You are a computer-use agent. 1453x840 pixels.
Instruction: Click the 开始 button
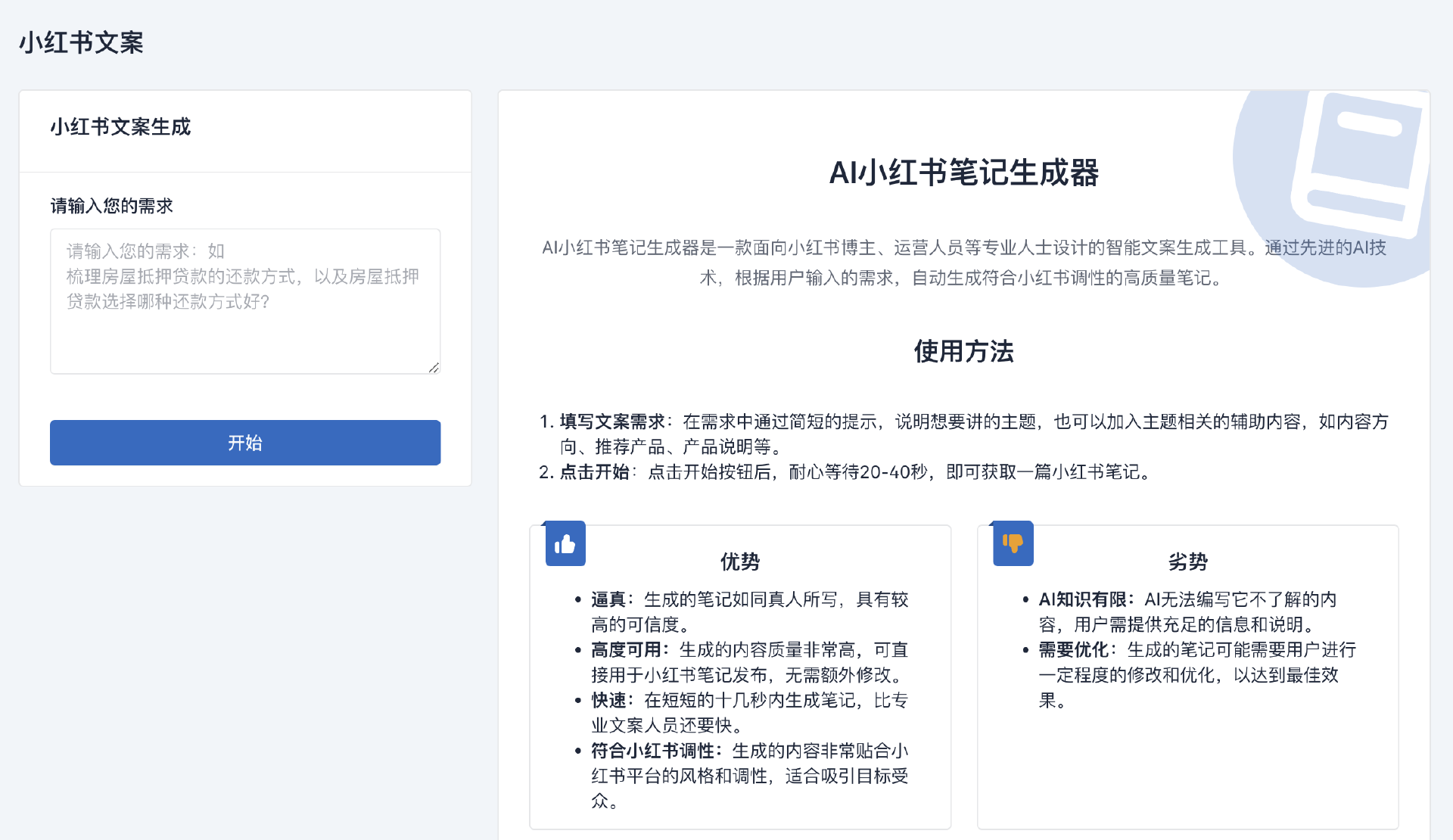[245, 443]
